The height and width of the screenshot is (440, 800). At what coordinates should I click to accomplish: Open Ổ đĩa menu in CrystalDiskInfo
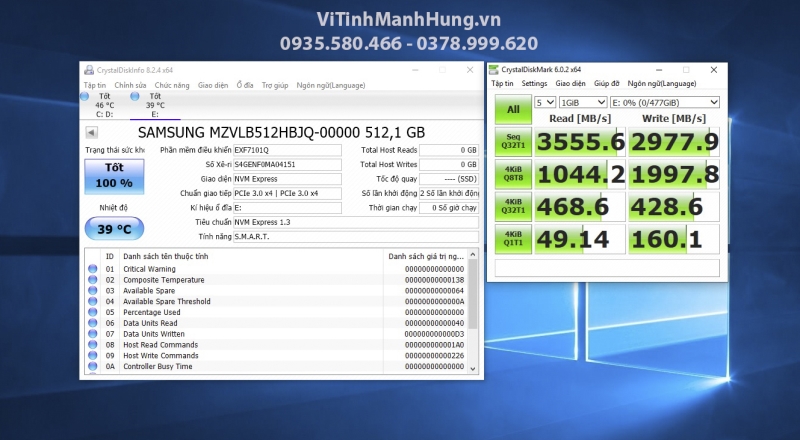point(245,85)
